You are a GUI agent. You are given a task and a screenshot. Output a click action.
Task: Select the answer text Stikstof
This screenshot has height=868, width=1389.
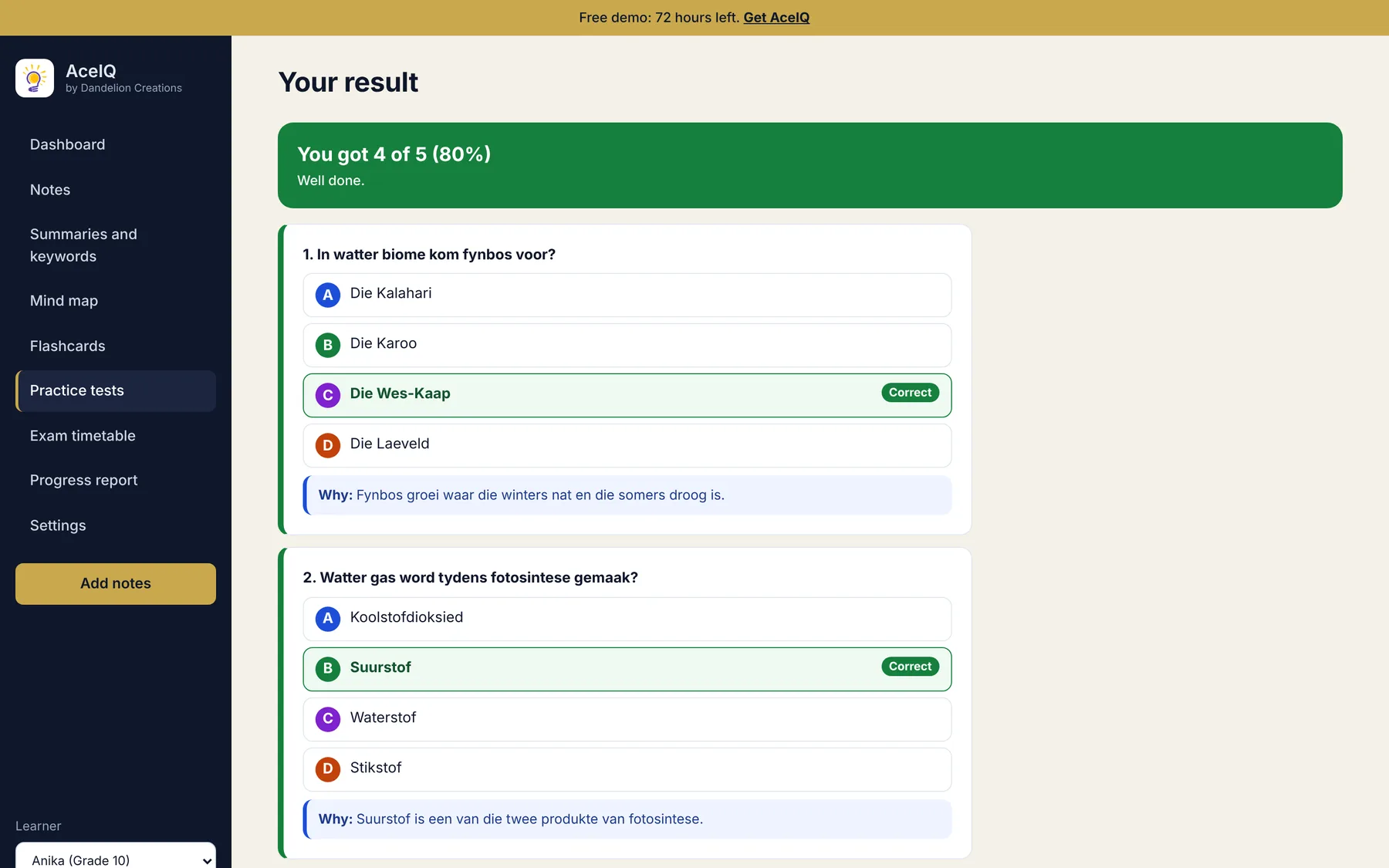pos(376,768)
